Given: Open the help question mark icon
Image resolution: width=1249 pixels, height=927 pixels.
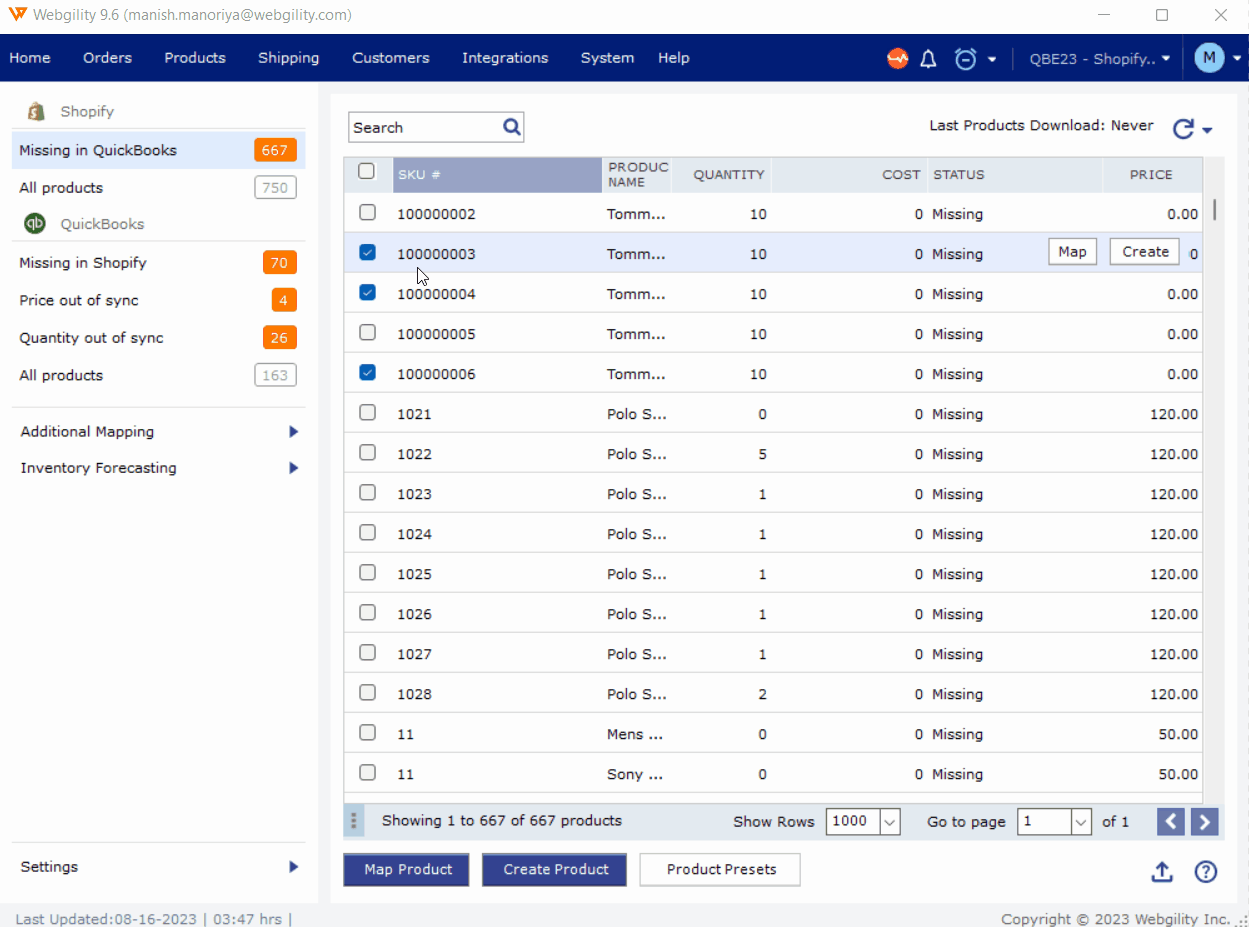Looking at the screenshot, I should (1206, 871).
